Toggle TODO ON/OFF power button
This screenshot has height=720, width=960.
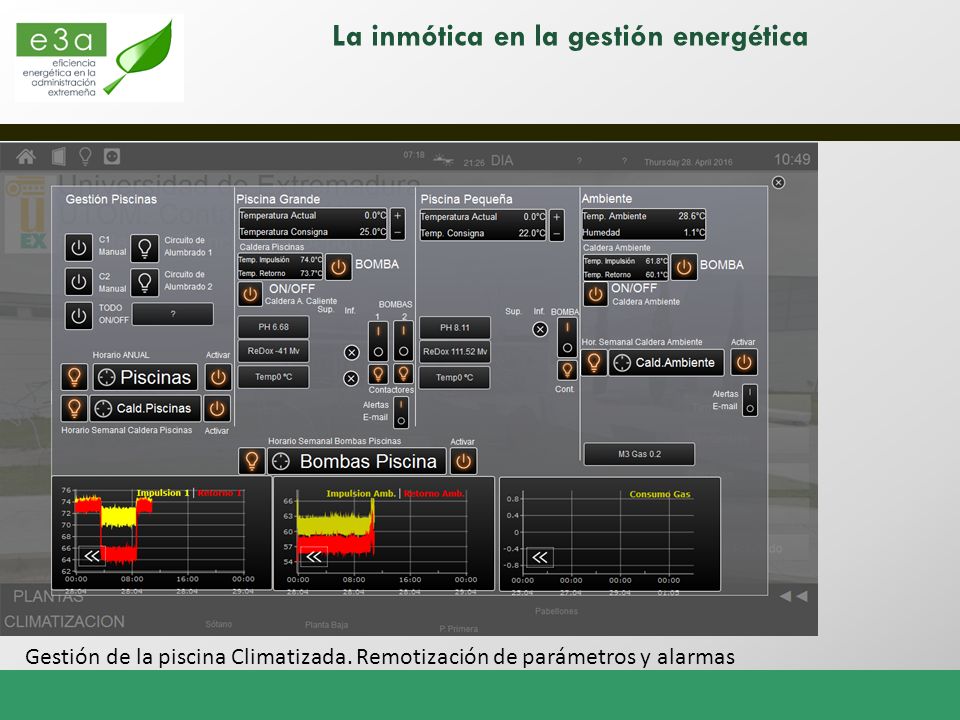pos(78,315)
